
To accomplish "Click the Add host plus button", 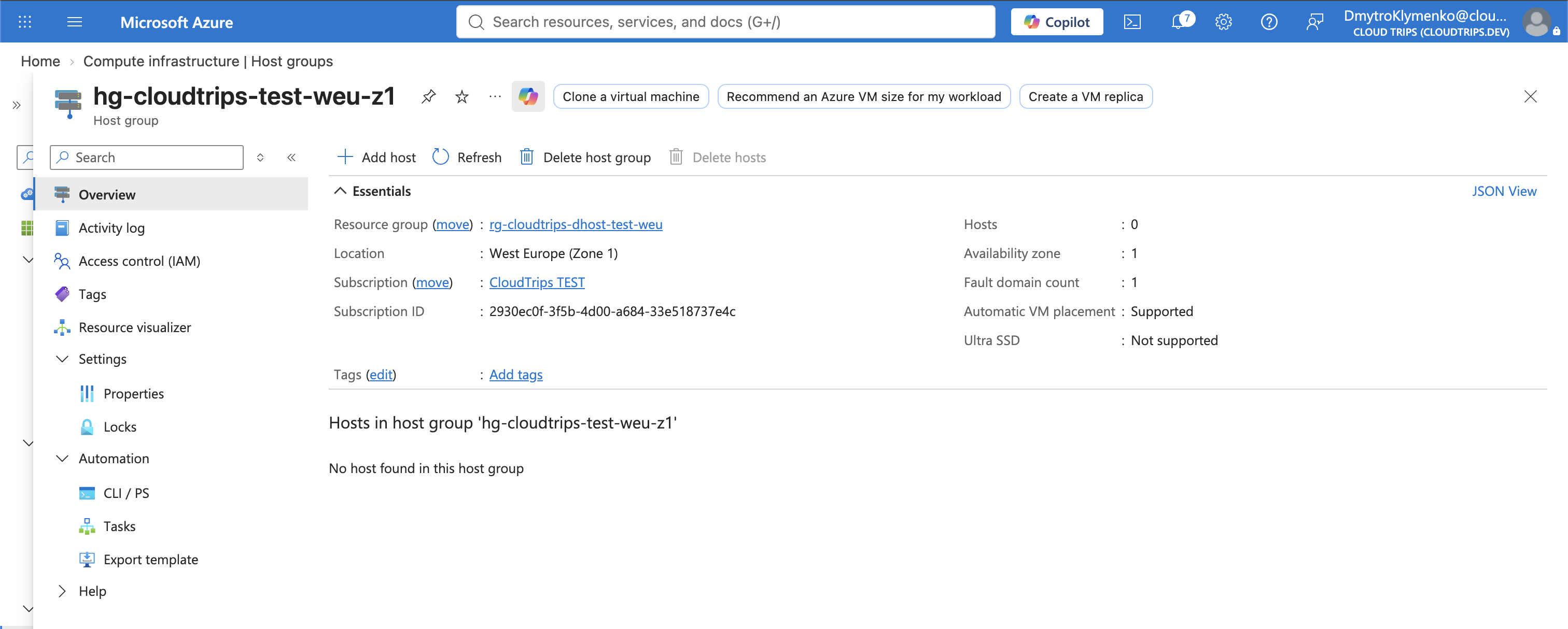I will tap(377, 158).
